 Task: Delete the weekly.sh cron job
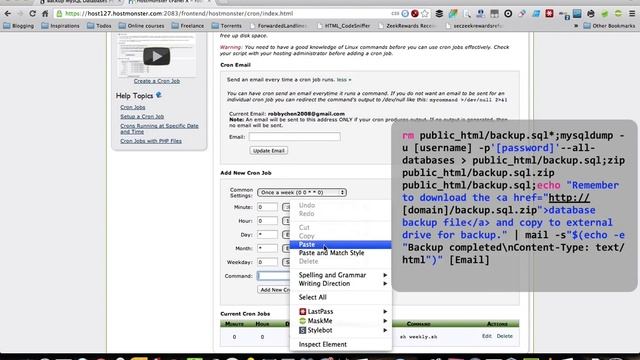pyautogui.click(x=504, y=336)
